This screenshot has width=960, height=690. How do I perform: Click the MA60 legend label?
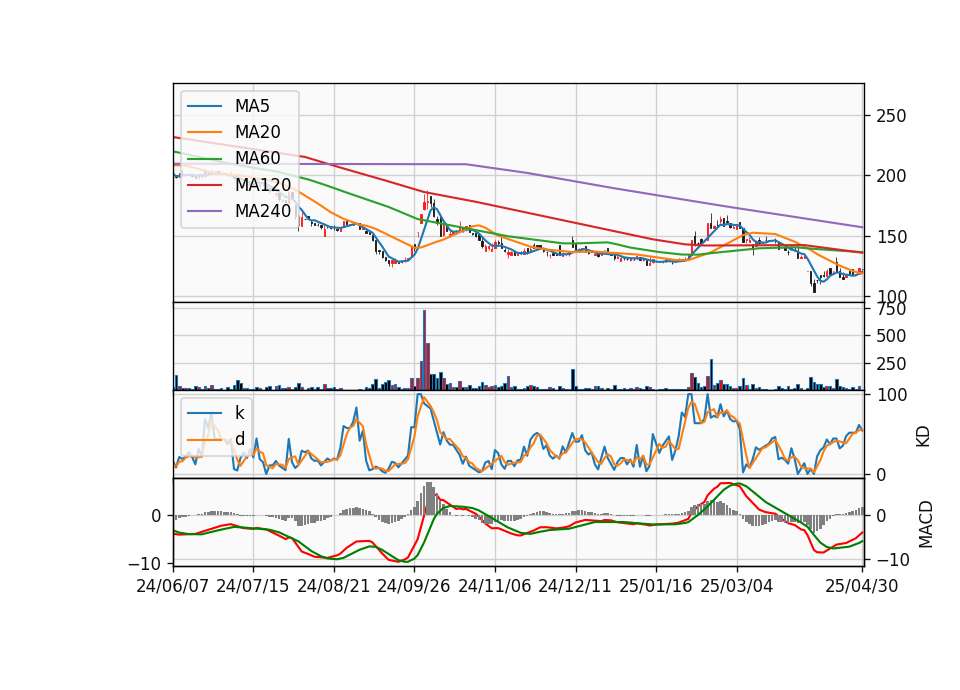click(257, 158)
